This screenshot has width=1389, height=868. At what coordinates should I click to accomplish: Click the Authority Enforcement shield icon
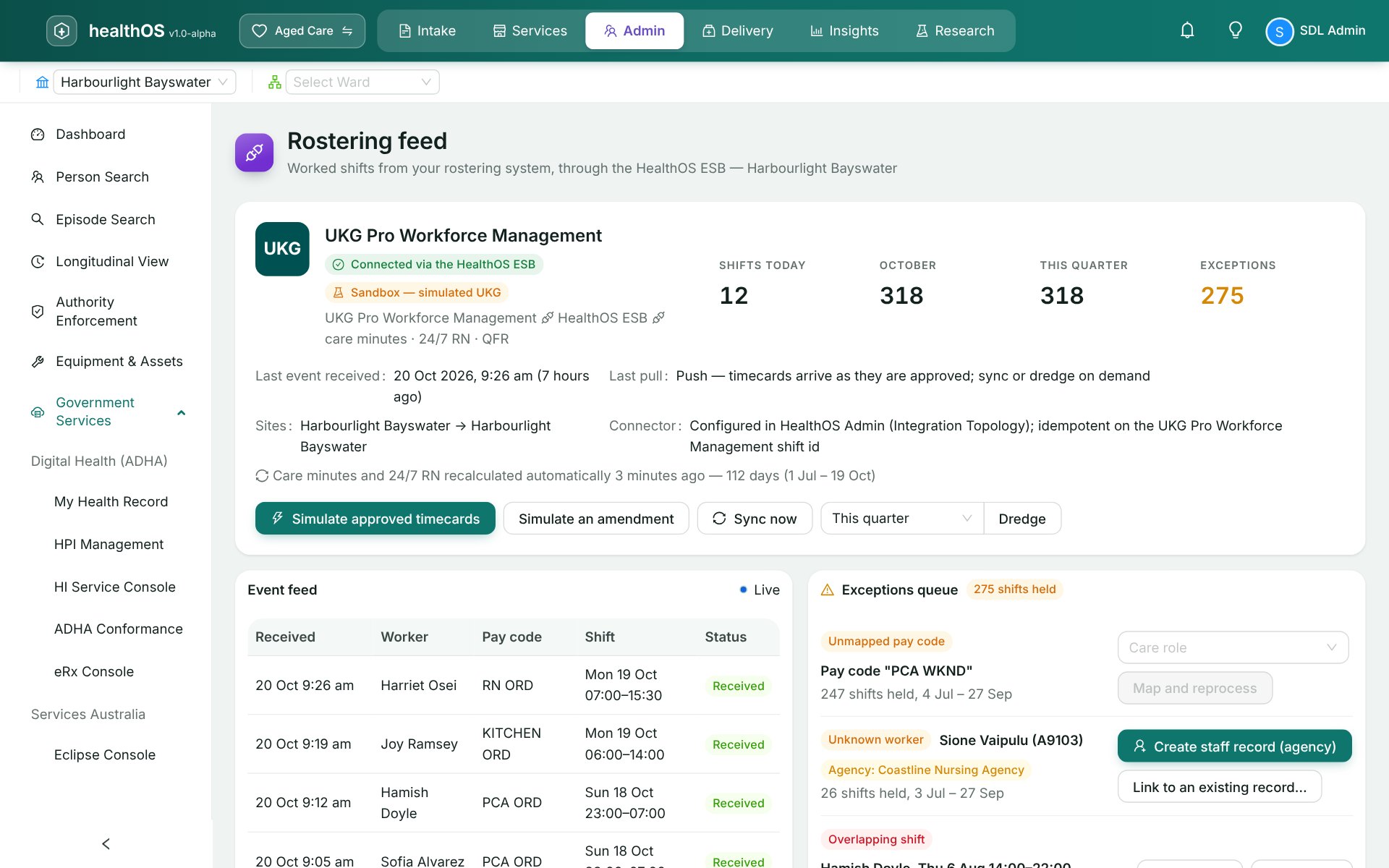[38, 311]
